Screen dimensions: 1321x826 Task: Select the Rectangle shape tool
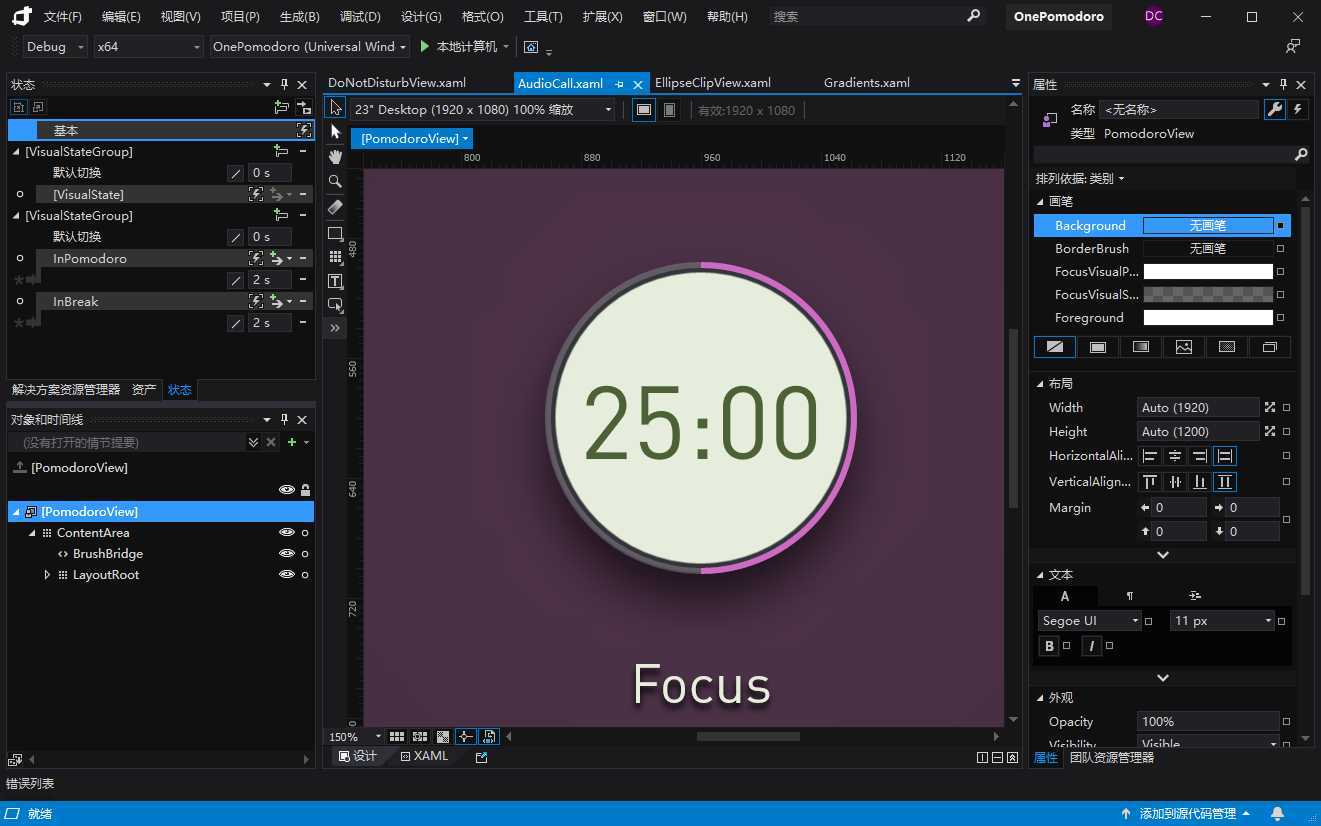click(x=335, y=233)
